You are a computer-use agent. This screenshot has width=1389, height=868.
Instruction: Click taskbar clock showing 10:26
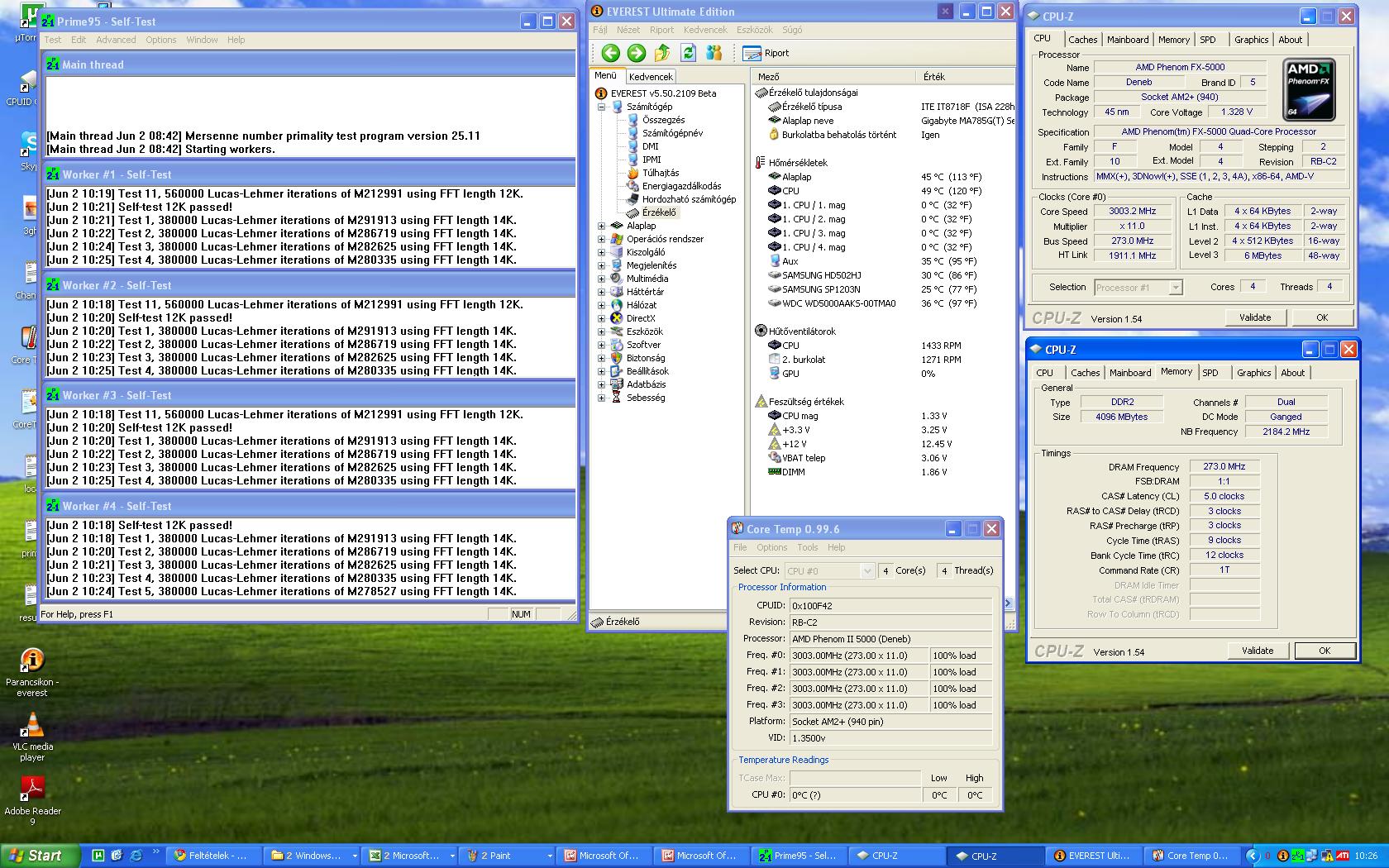[x=1366, y=856]
